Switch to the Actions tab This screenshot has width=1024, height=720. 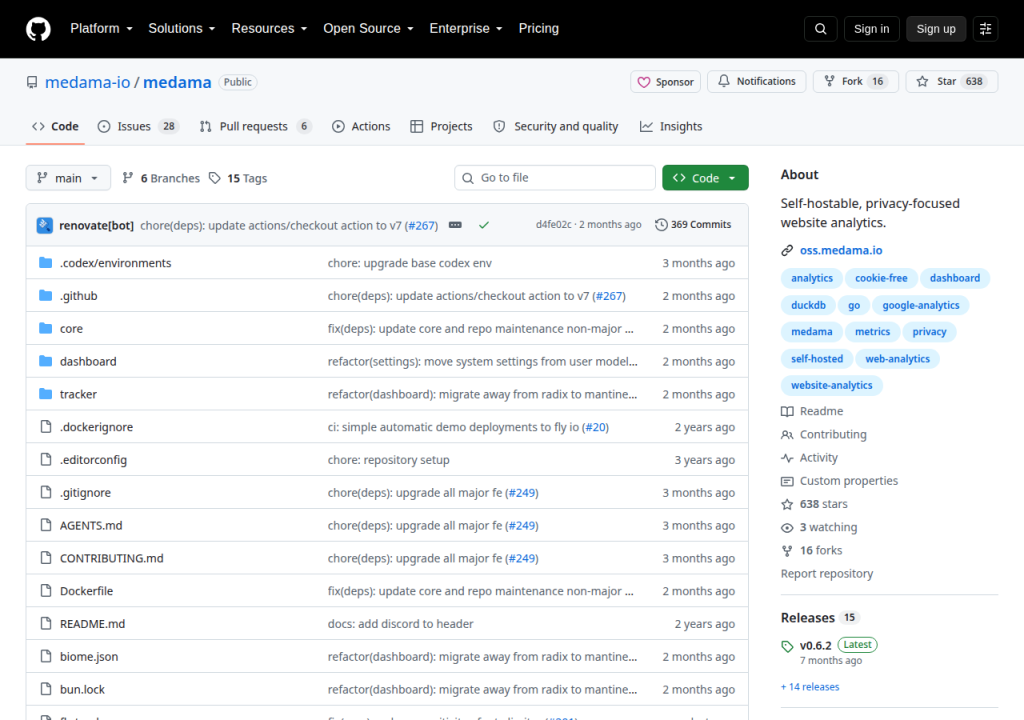click(x=361, y=126)
